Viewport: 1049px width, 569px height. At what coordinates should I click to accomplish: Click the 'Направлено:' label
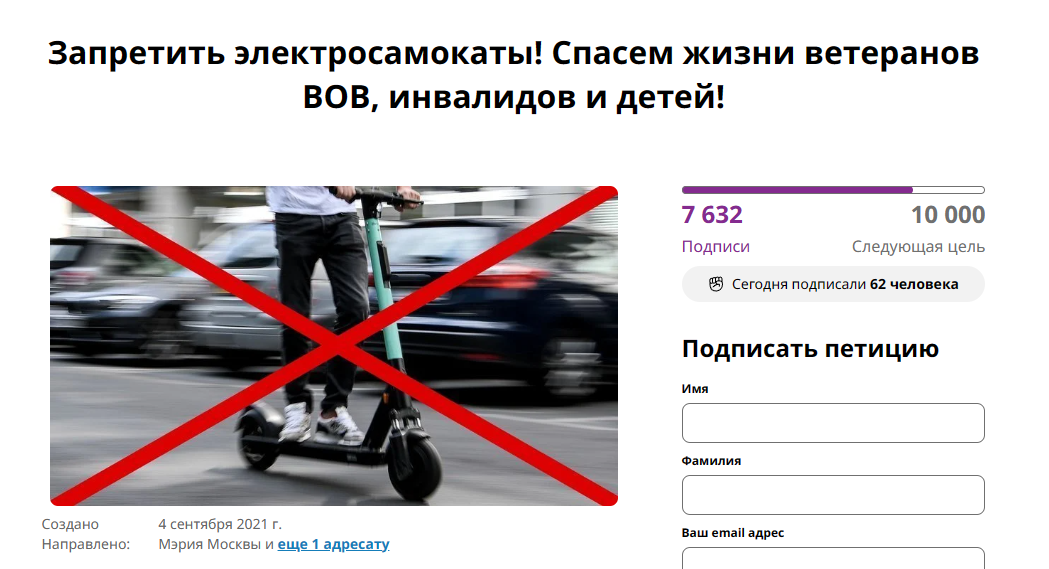86,544
